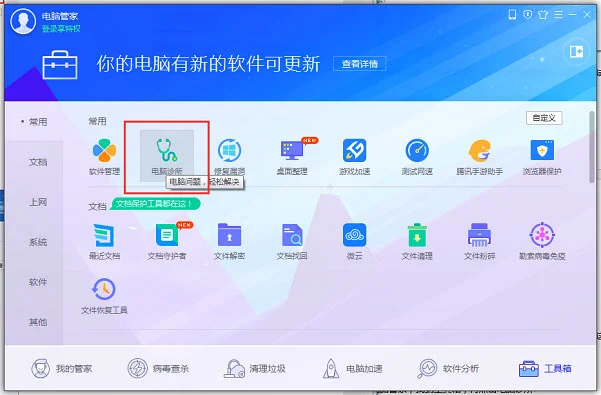Start 游戏加速 game booster
Viewport: 601px width, 395px height.
click(x=355, y=157)
